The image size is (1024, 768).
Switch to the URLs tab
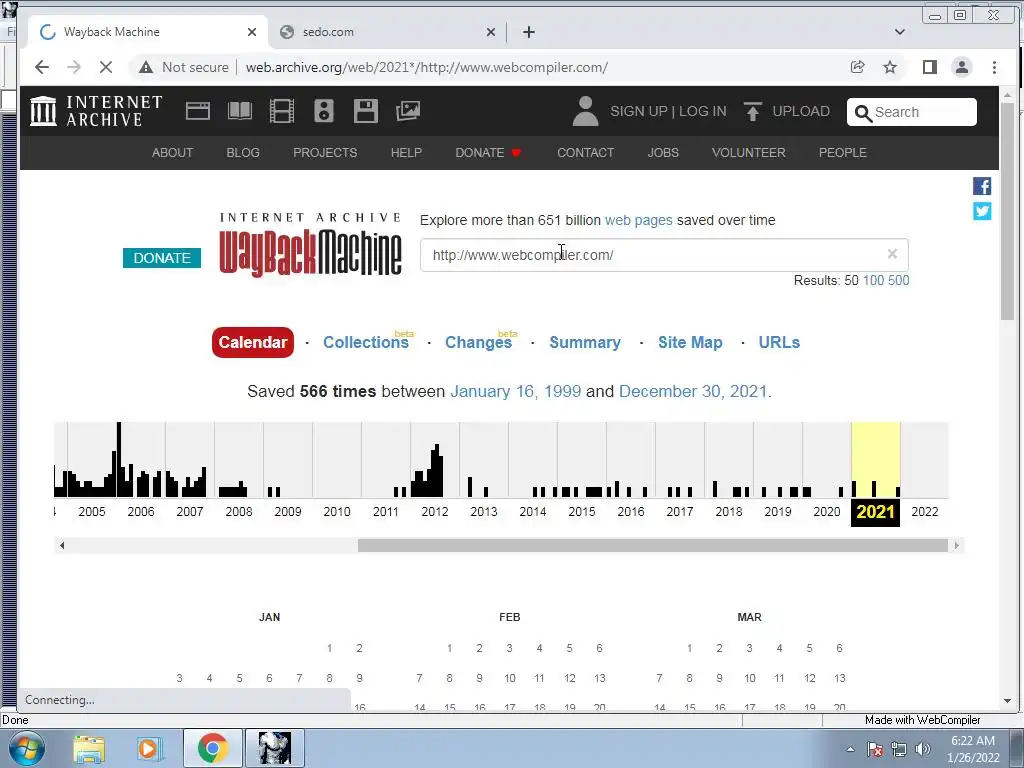[x=779, y=342]
